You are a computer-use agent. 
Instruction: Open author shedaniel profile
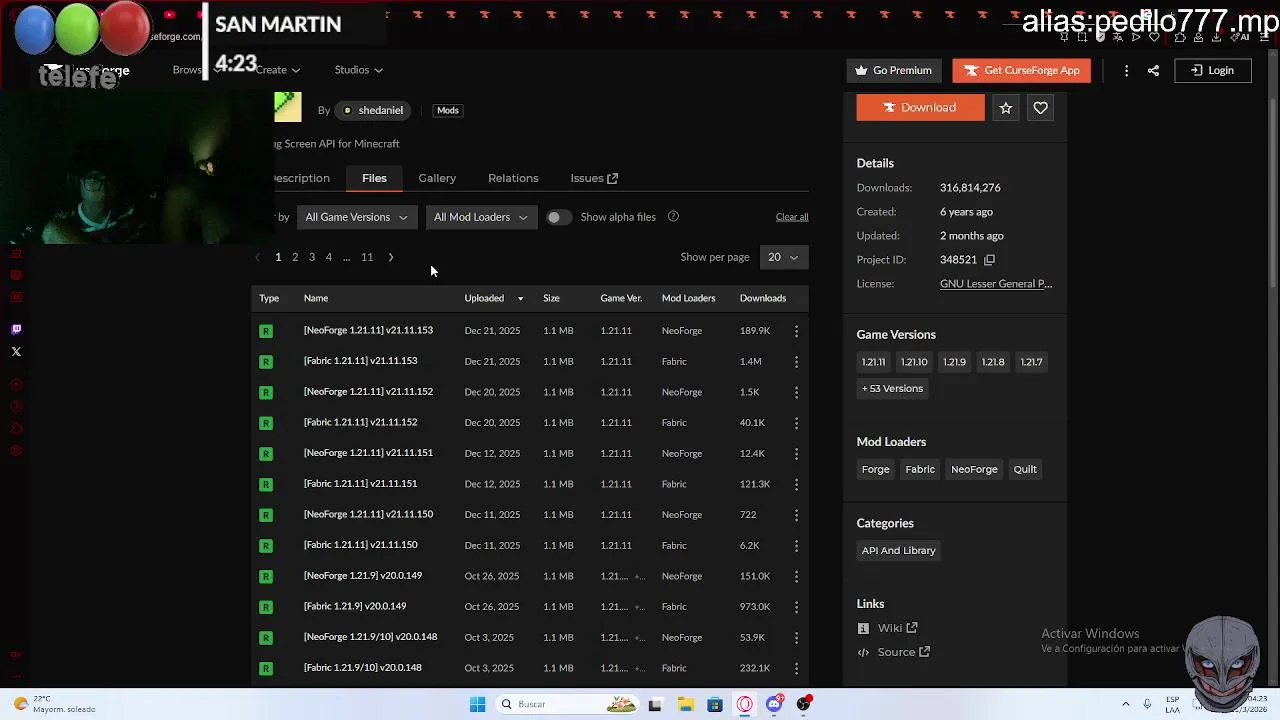click(373, 110)
